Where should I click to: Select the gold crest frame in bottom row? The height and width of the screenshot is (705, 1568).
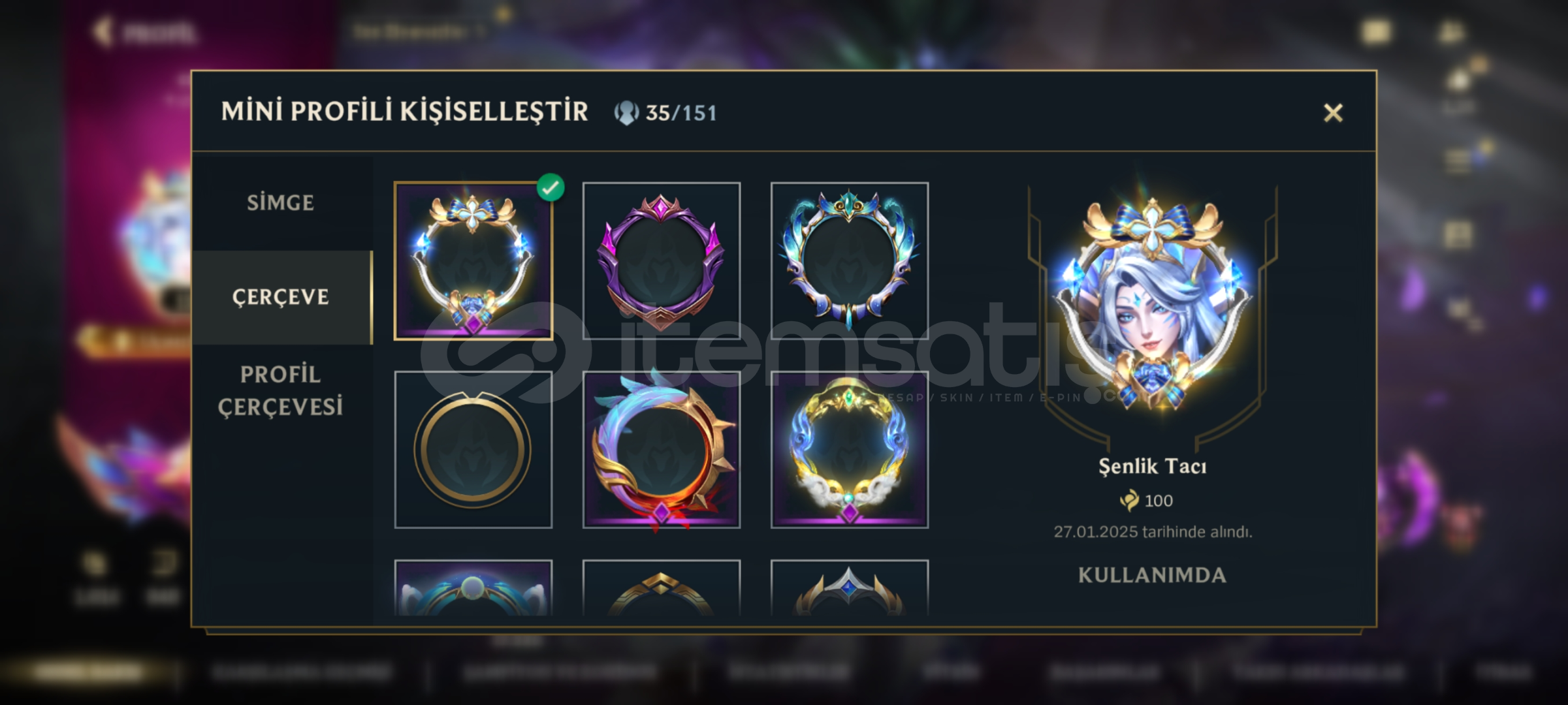point(661,587)
